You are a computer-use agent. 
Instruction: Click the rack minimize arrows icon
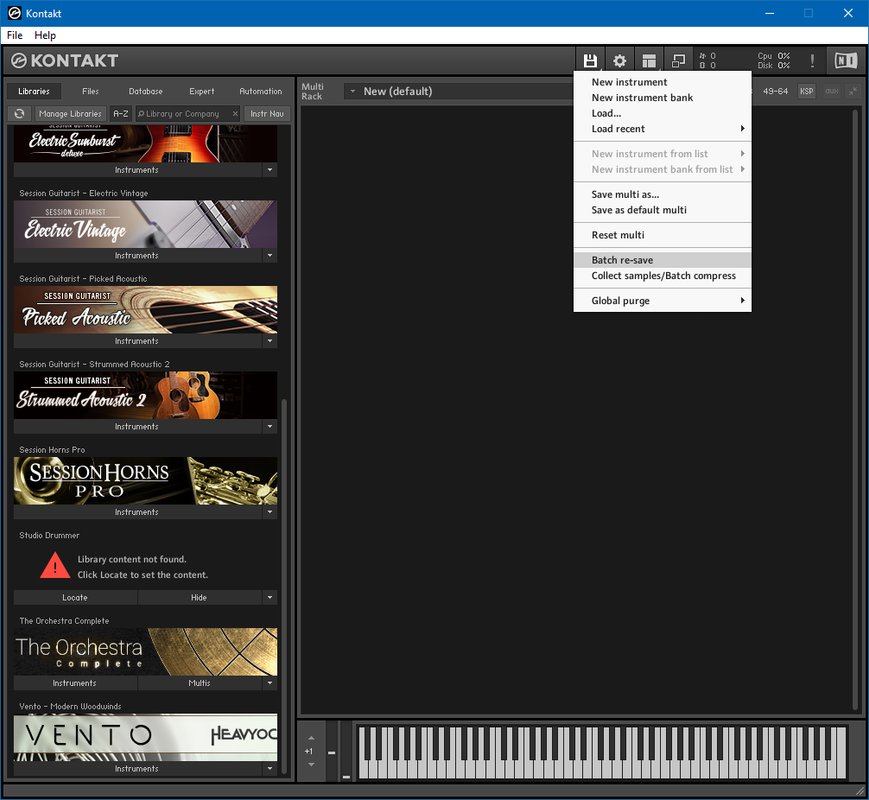pos(853,91)
